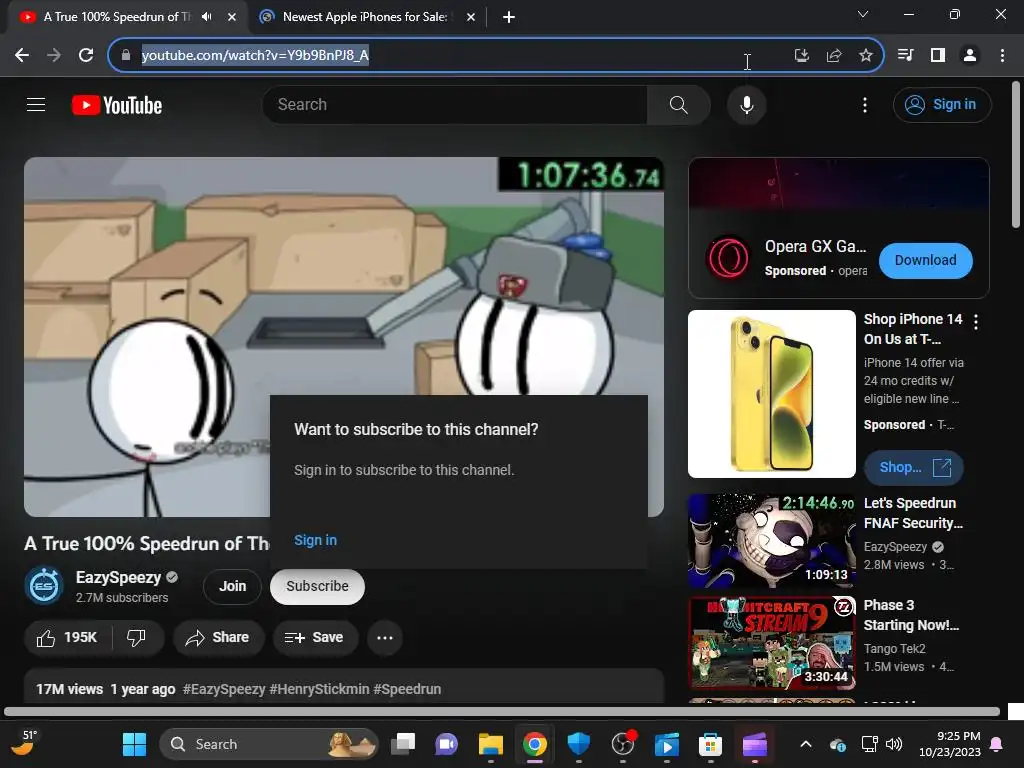Expand tab search chevron
Image resolution: width=1024 pixels, height=768 pixels.
pyautogui.click(x=862, y=14)
